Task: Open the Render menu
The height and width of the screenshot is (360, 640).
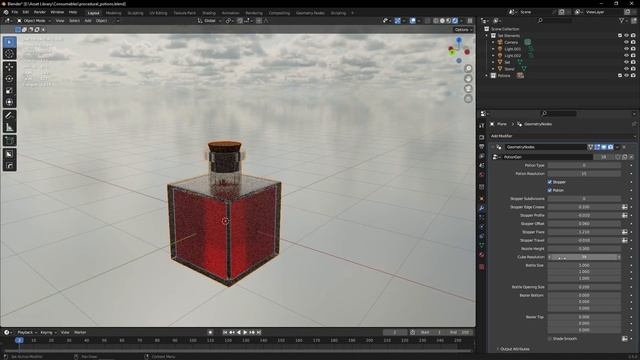Action: click(x=40, y=12)
